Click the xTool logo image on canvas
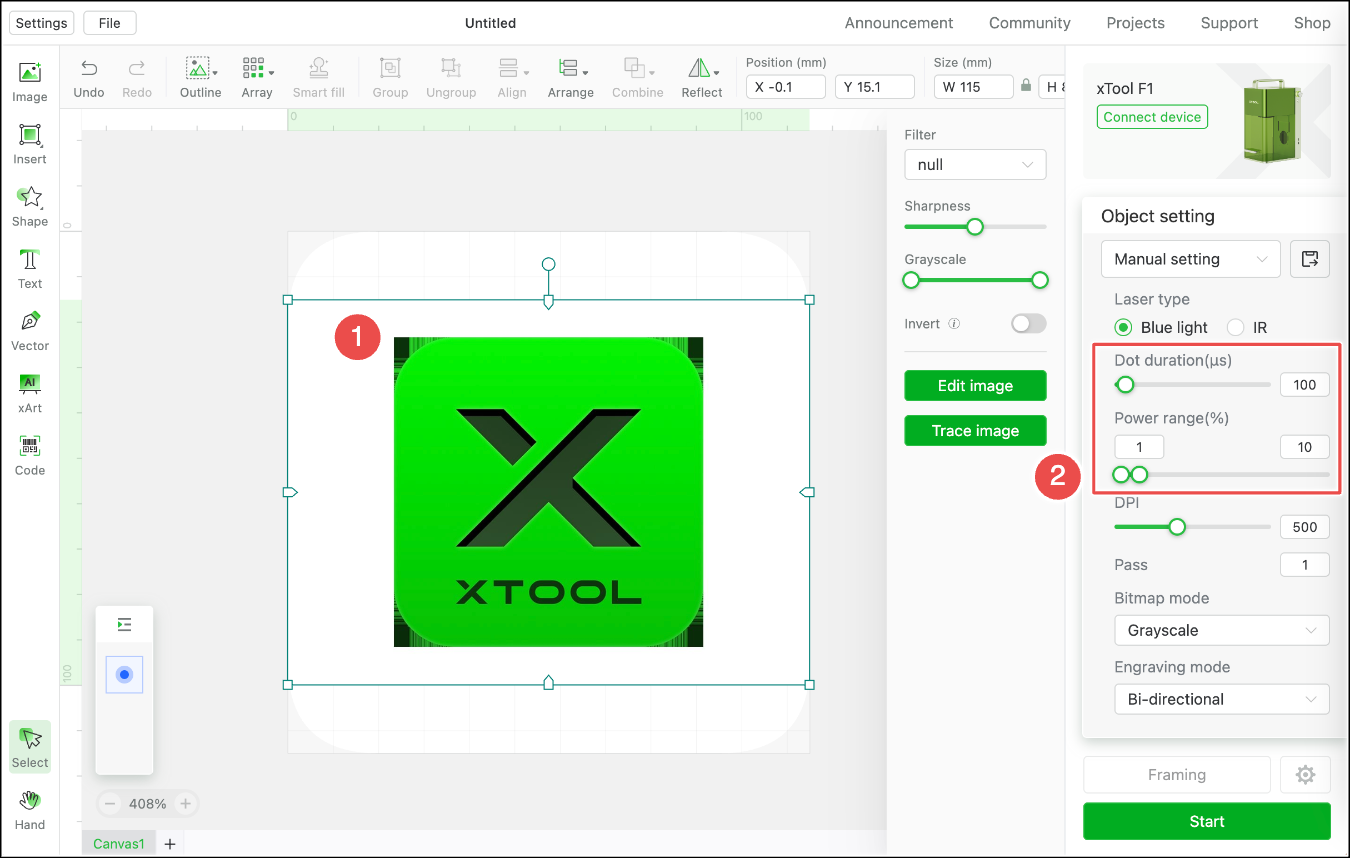 tap(548, 492)
